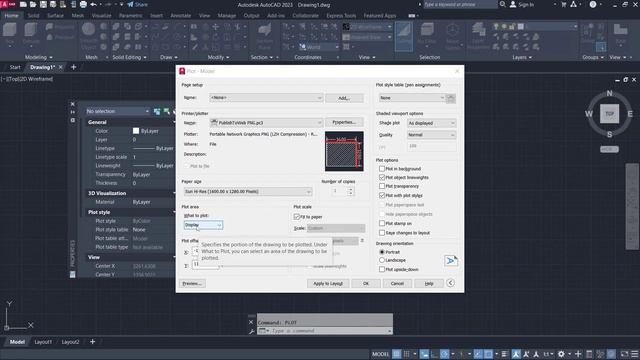The height and width of the screenshot is (360, 640).
Task: Toggle lineweight display icon in status bar
Action: pyautogui.click(x=504, y=354)
